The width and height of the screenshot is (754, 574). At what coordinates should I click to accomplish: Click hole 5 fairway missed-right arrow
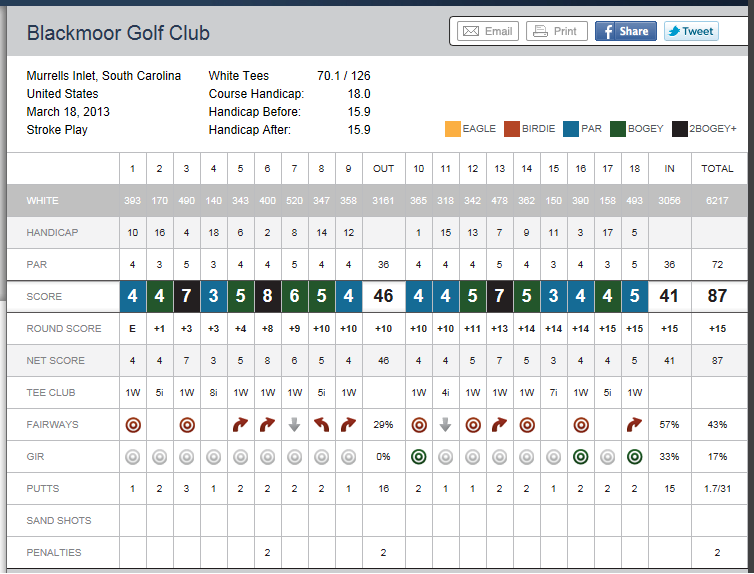point(240,425)
